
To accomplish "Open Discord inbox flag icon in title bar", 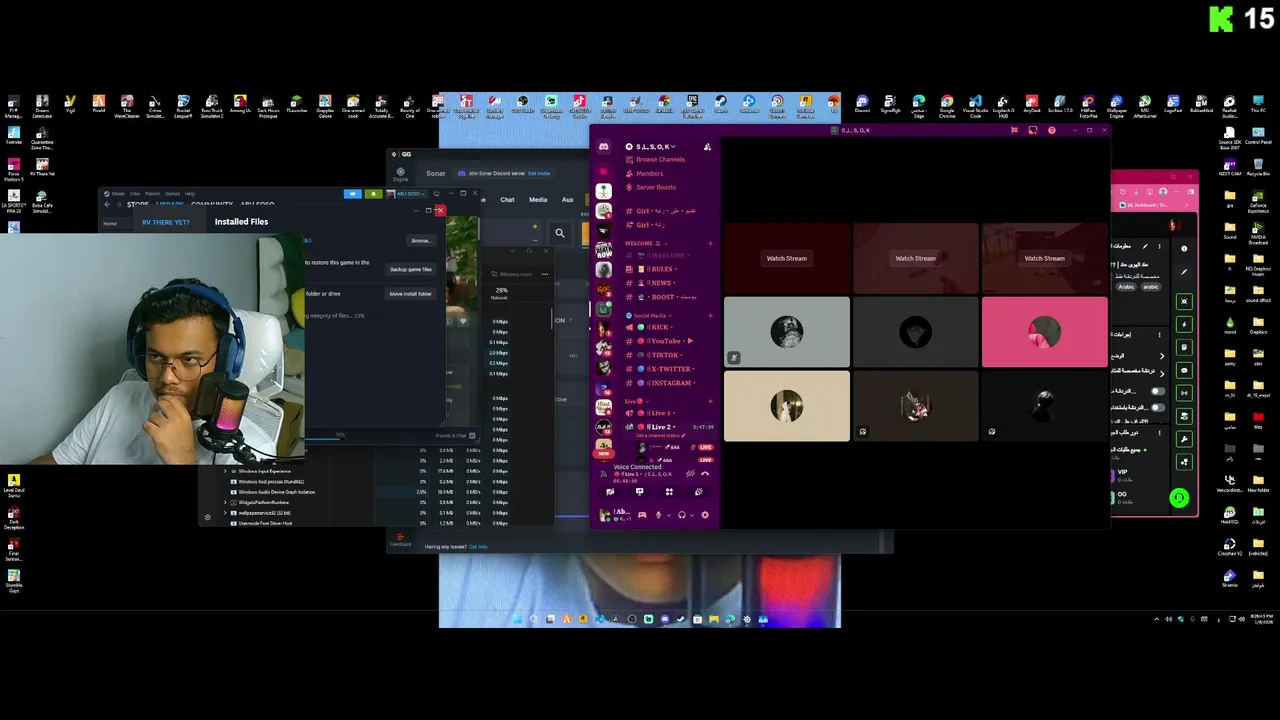I will pos(1014,130).
